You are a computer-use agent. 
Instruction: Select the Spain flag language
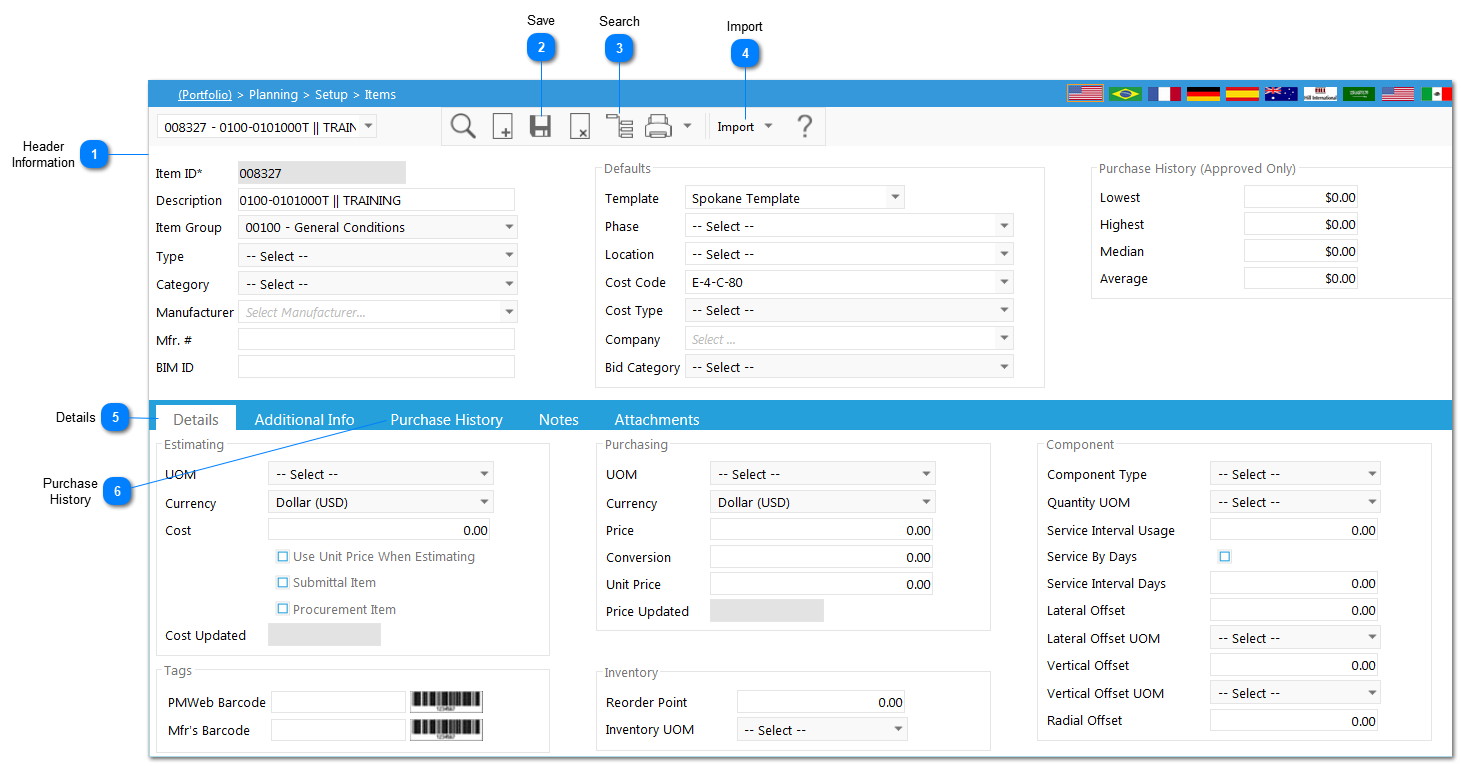[1242, 94]
